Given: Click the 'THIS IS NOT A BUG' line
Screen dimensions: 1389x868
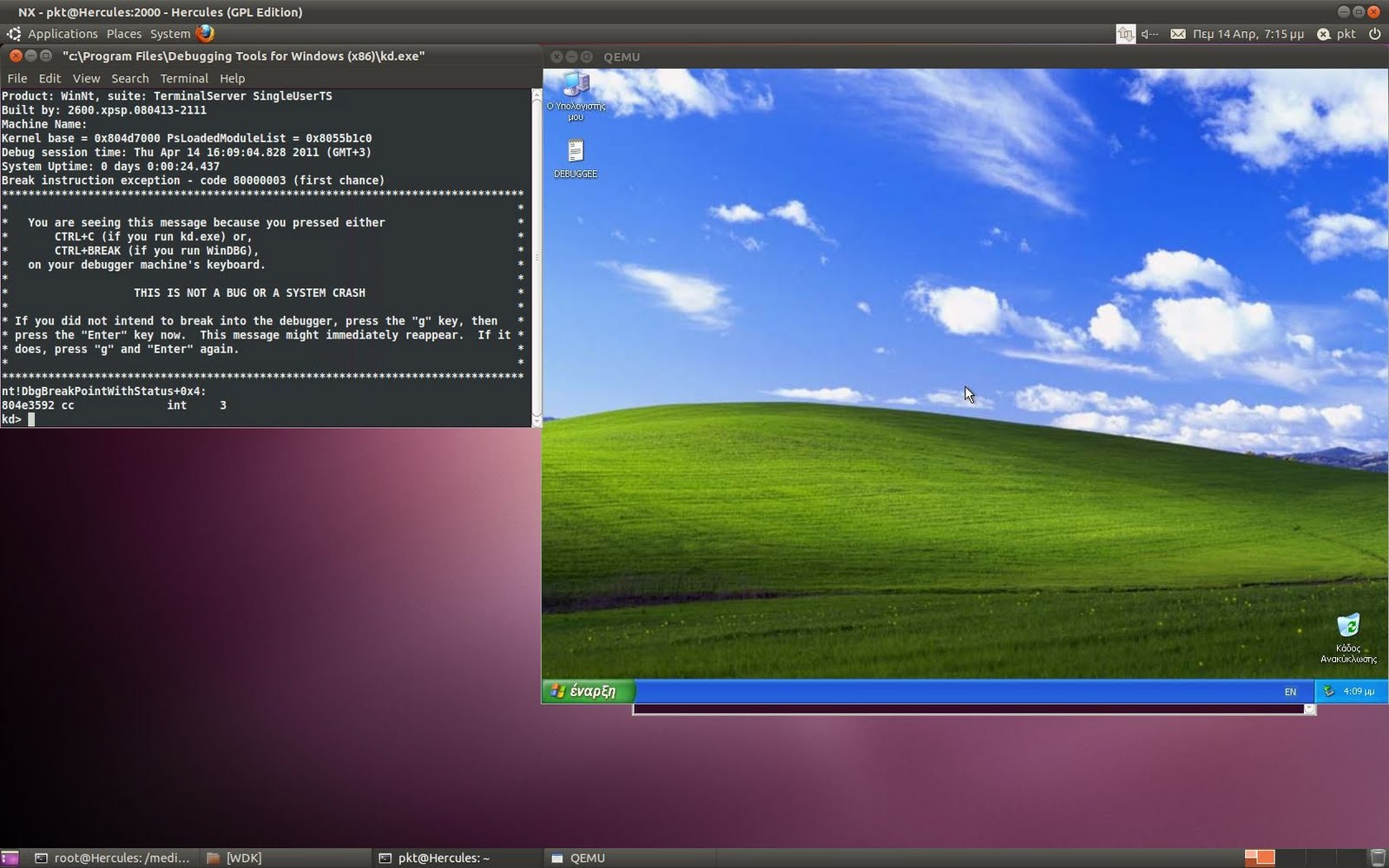Looking at the screenshot, I should 249,293.
